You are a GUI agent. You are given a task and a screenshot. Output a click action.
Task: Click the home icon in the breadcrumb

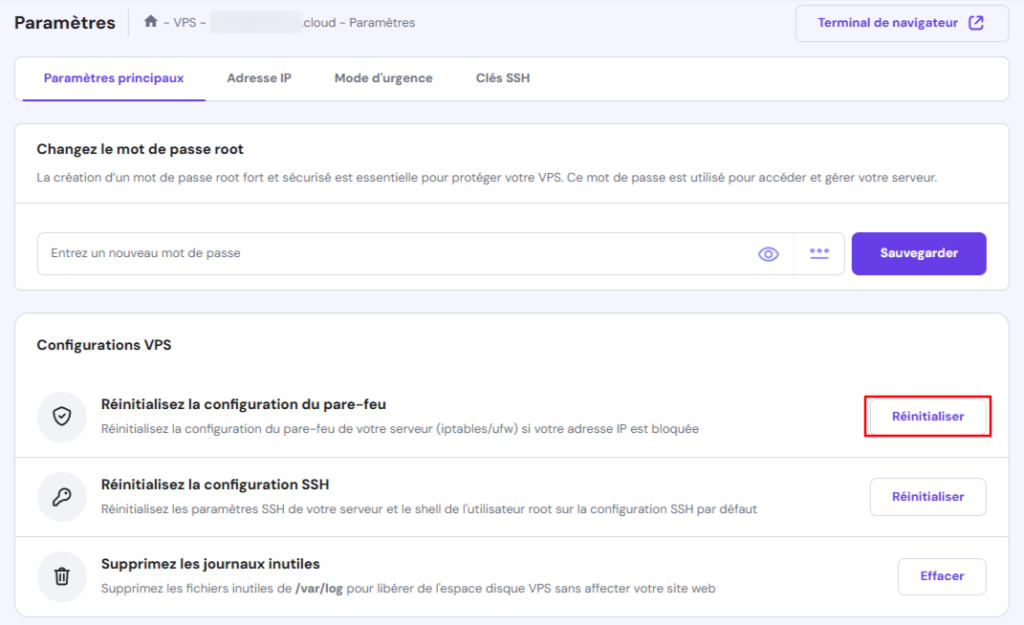(x=151, y=22)
